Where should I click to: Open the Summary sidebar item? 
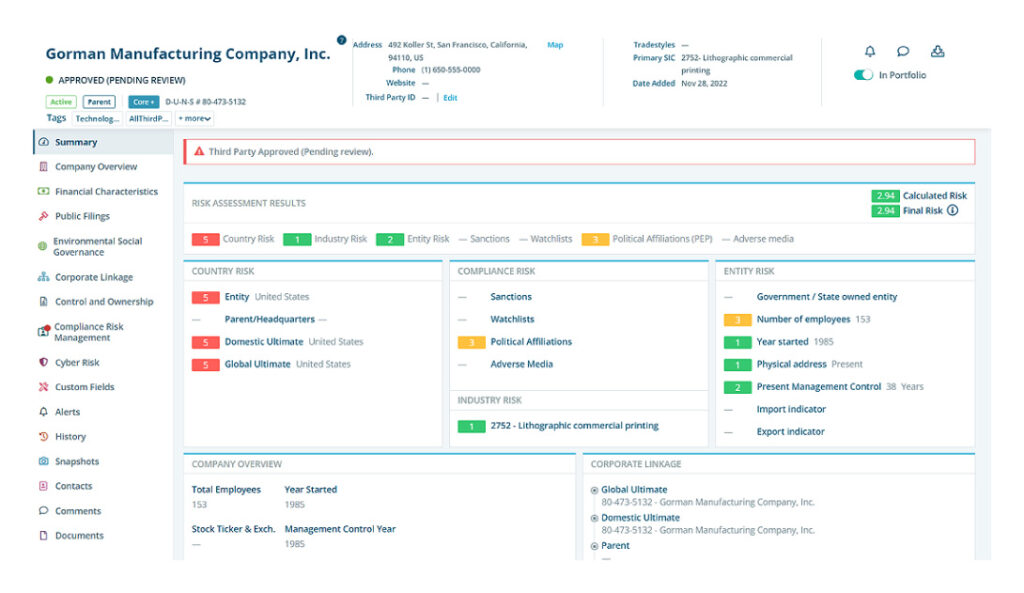tap(103, 142)
